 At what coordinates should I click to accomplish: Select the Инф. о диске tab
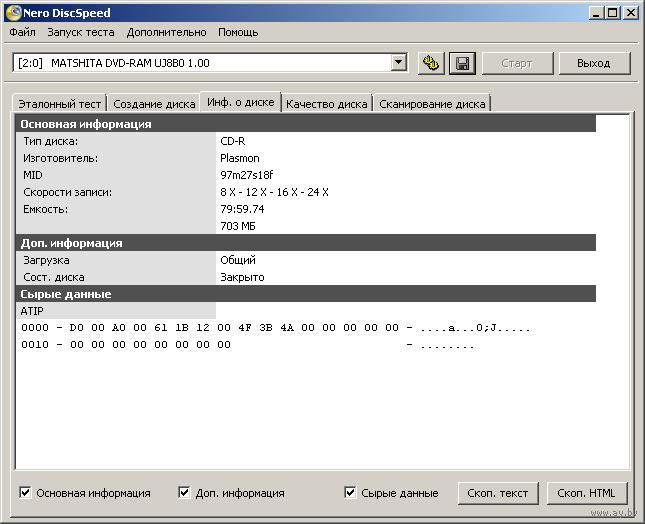click(241, 102)
